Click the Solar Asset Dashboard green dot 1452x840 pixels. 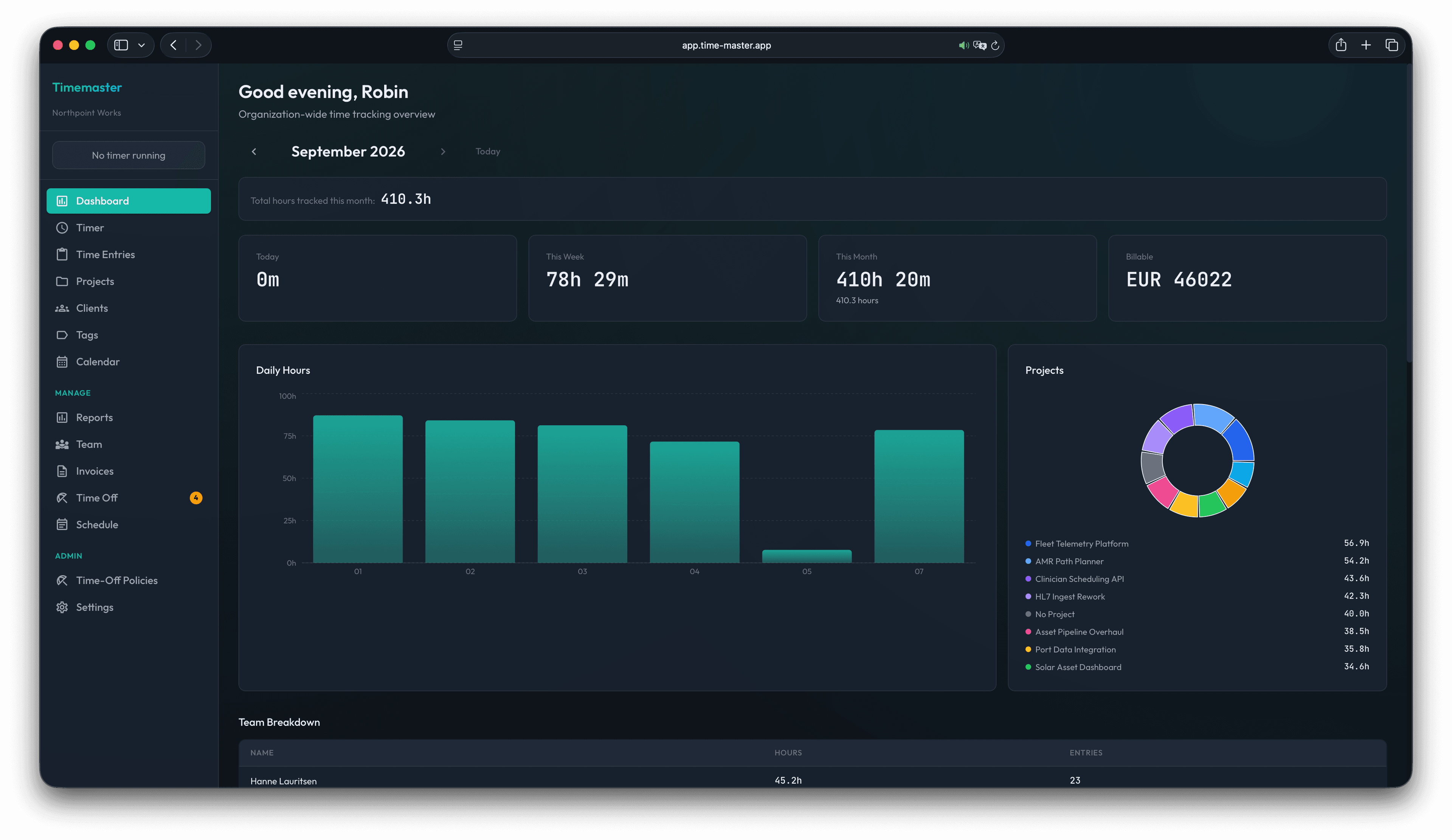pos(1028,667)
